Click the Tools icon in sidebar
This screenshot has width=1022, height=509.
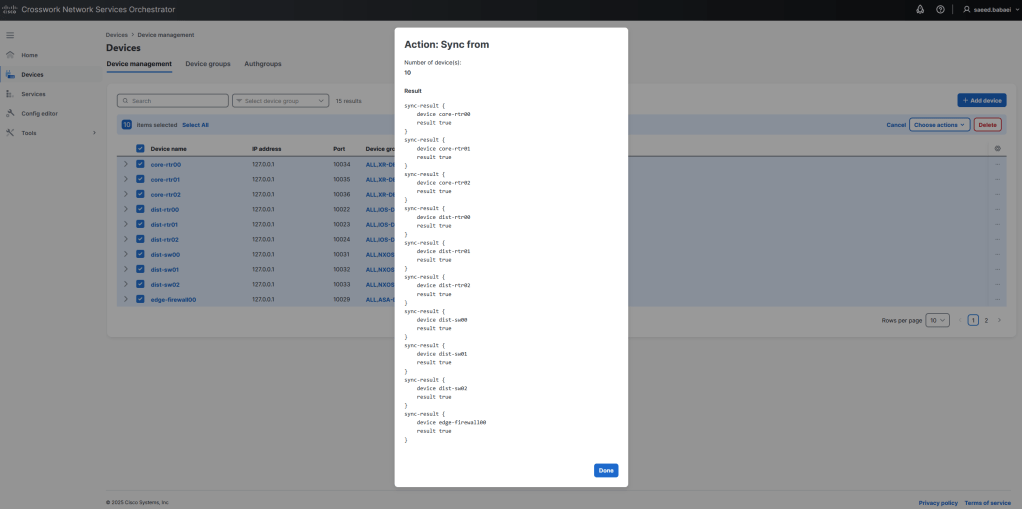(10, 132)
